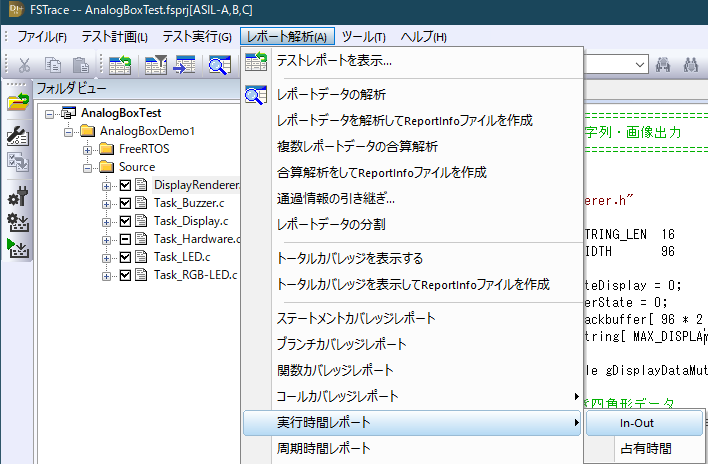The width and height of the screenshot is (708, 464).
Task: Uncheck the DisplayRenderer file checkbox
Action: pyautogui.click(x=126, y=185)
